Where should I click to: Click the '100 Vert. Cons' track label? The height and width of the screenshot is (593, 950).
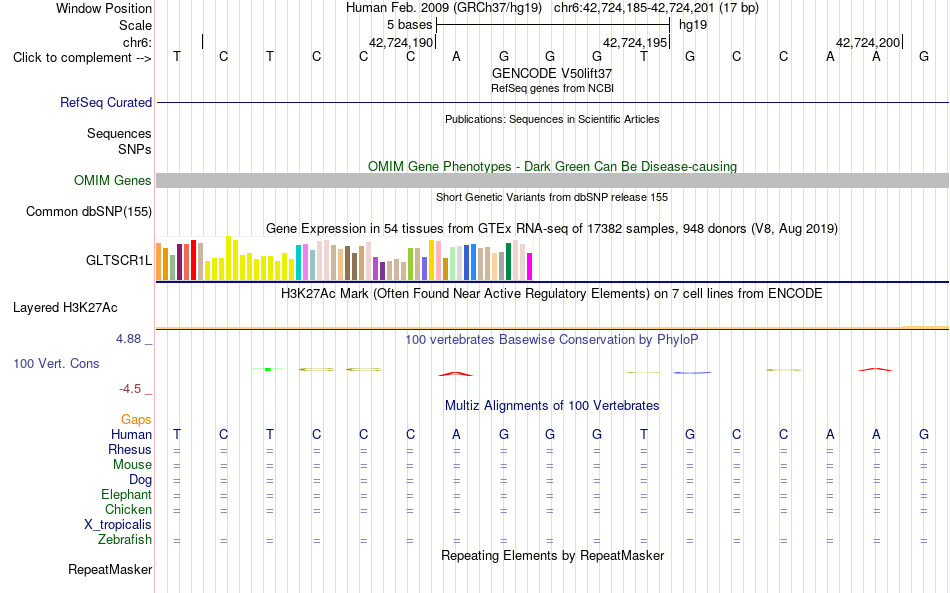click(56, 363)
